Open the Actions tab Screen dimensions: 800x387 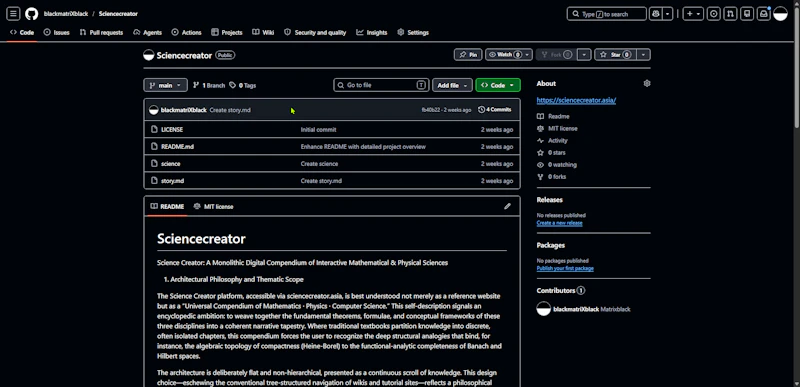coord(186,32)
